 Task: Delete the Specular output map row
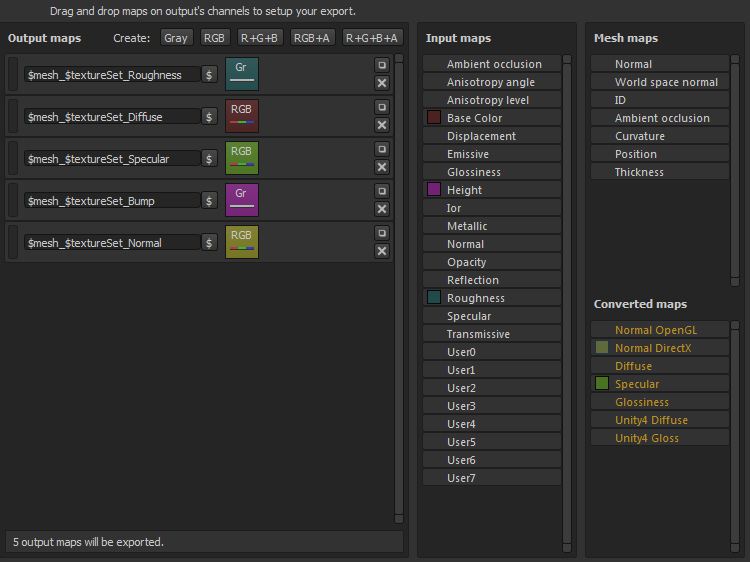tap(382, 167)
